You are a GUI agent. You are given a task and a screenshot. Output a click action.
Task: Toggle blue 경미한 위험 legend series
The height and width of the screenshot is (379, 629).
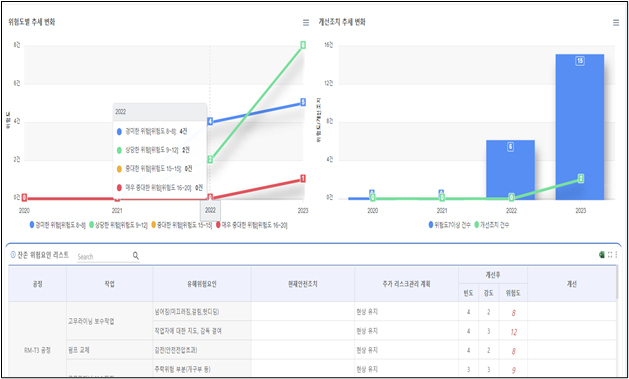pyautogui.click(x=58, y=225)
